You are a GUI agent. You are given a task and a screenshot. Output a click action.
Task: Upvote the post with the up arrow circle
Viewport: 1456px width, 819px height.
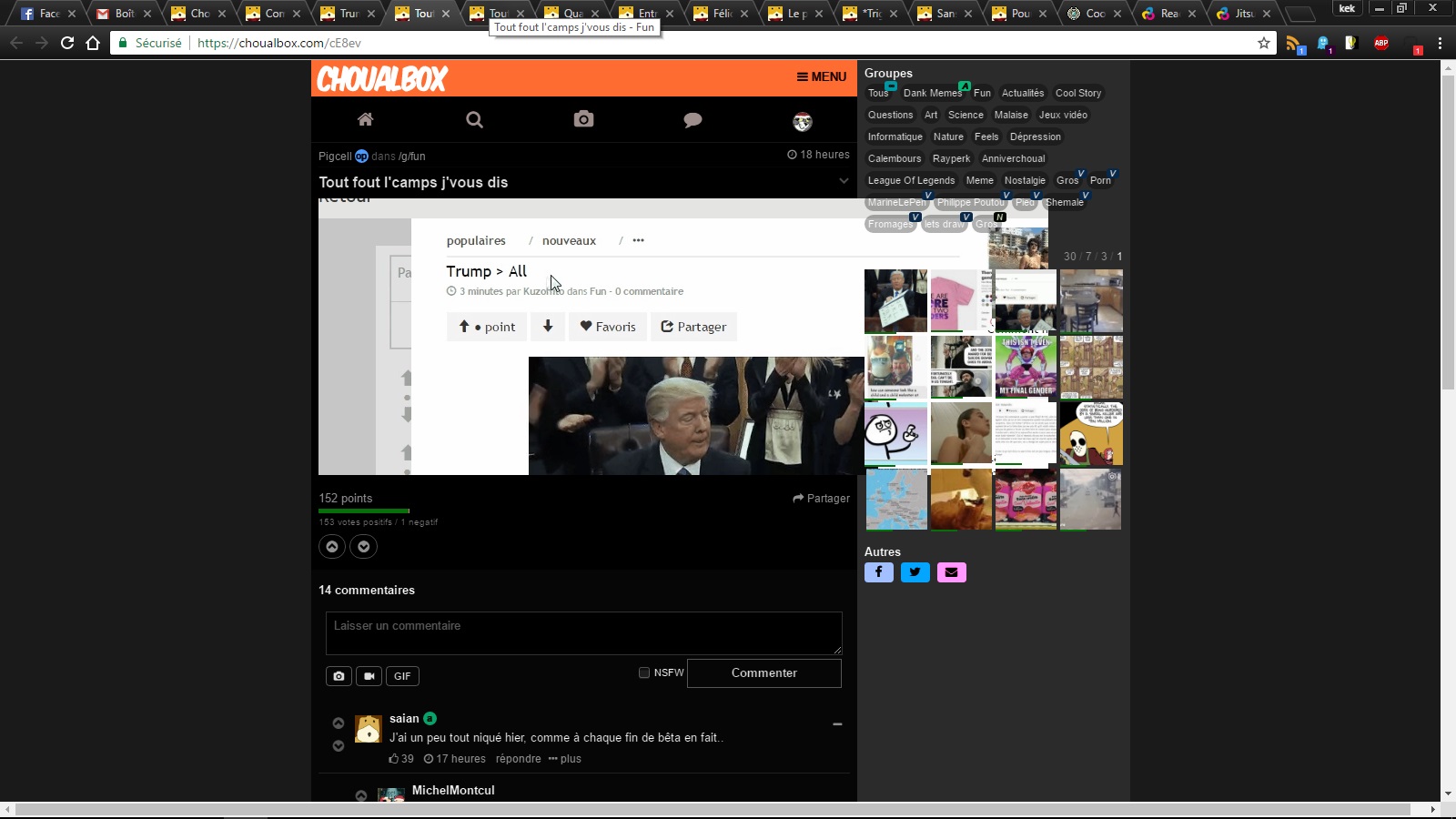tap(332, 546)
